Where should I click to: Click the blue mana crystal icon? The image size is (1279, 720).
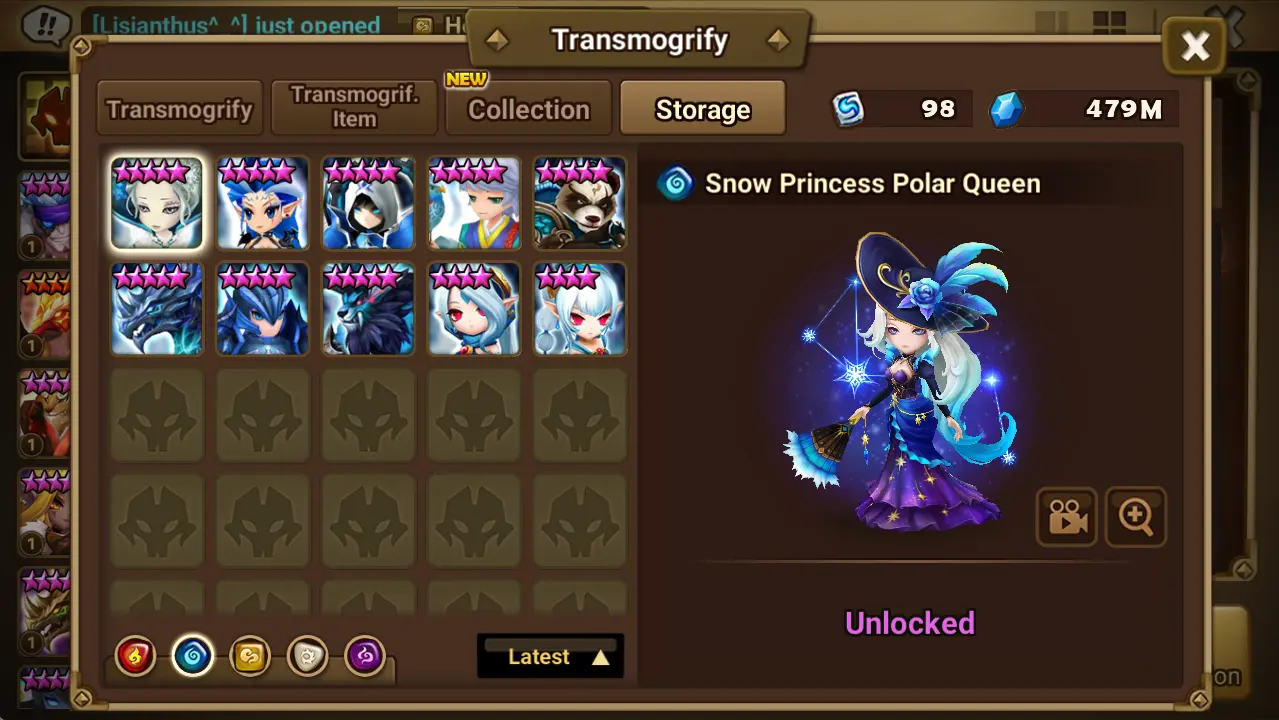[1007, 109]
